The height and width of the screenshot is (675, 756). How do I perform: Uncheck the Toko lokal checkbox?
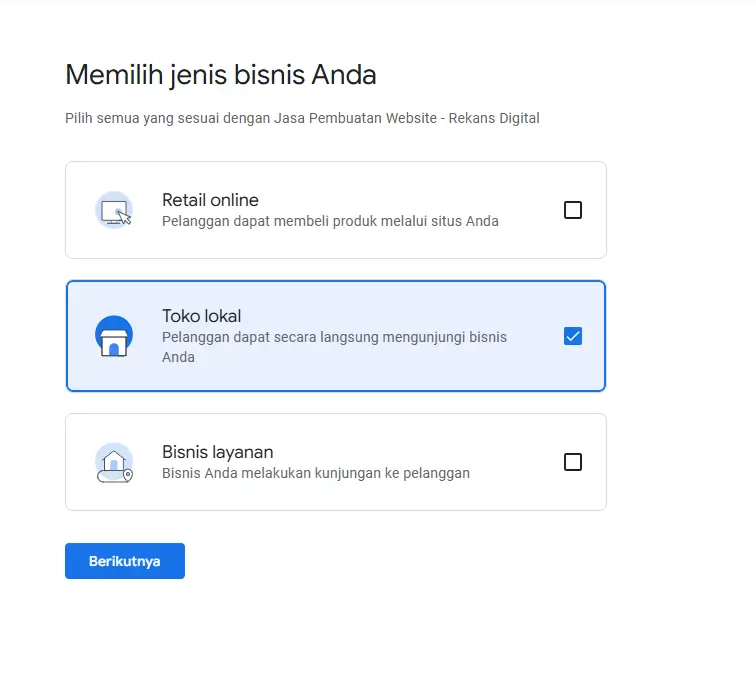coord(573,336)
